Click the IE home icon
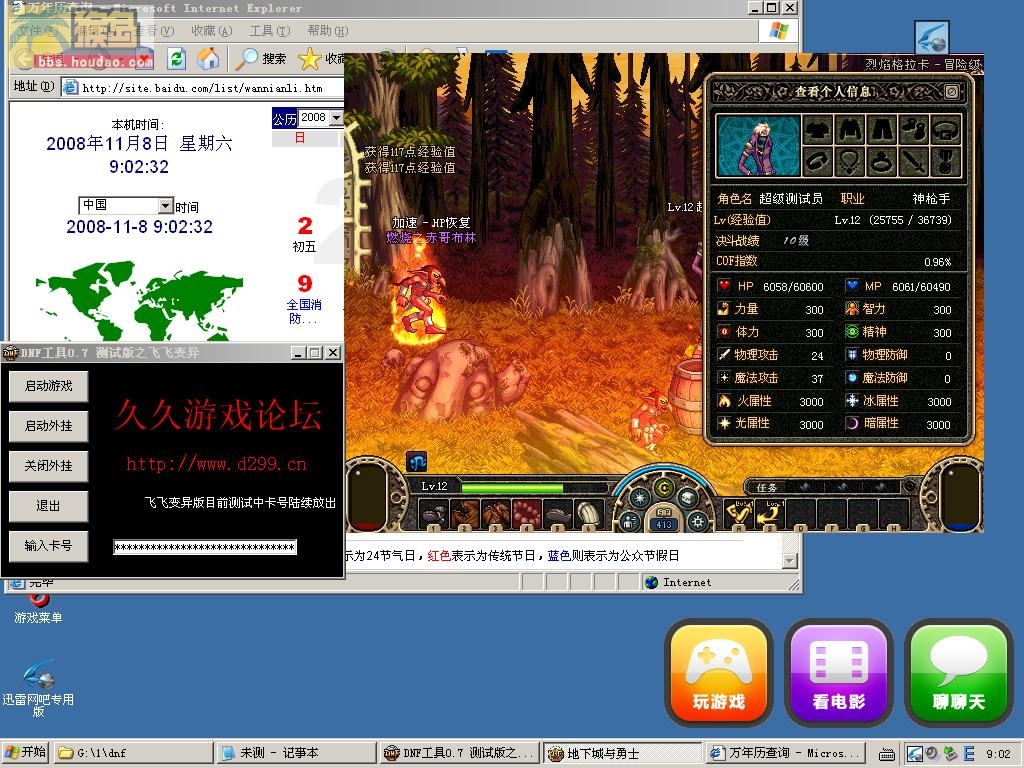This screenshot has height=768, width=1024. (x=208, y=59)
